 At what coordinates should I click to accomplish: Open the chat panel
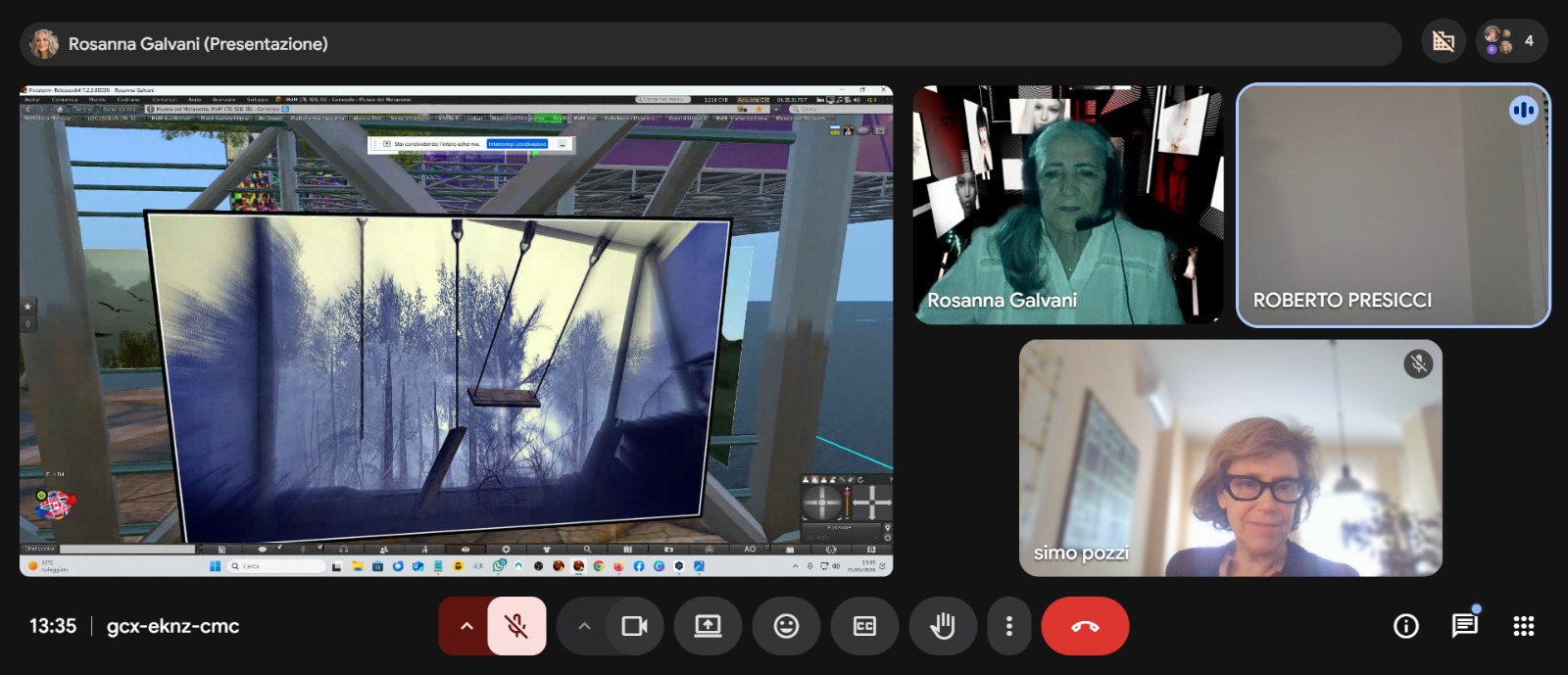[1465, 626]
